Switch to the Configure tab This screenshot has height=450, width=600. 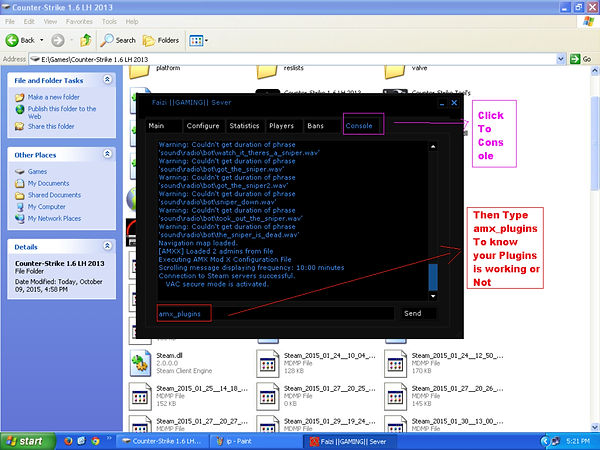(x=203, y=126)
